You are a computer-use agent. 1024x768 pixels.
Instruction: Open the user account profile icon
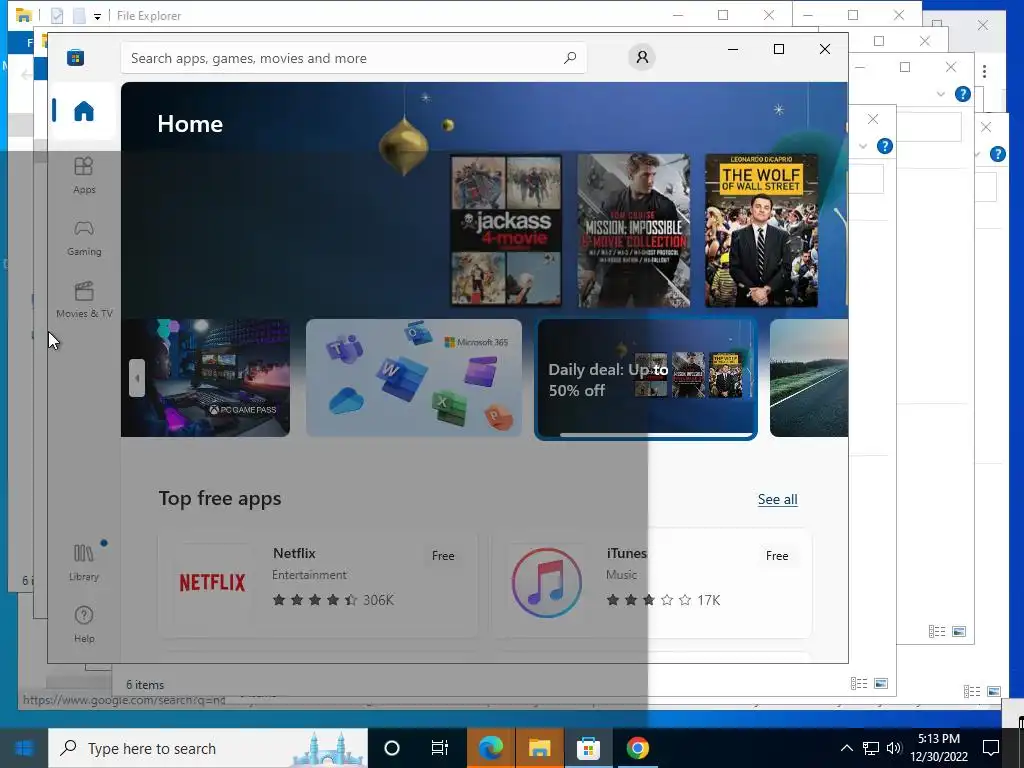pyautogui.click(x=642, y=57)
